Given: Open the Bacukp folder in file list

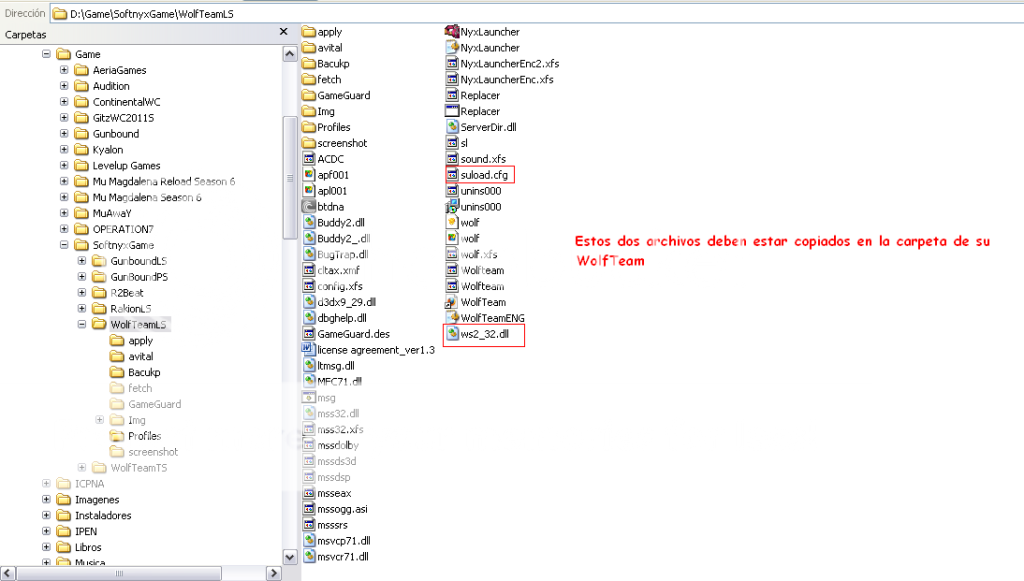Looking at the screenshot, I should (309, 64).
